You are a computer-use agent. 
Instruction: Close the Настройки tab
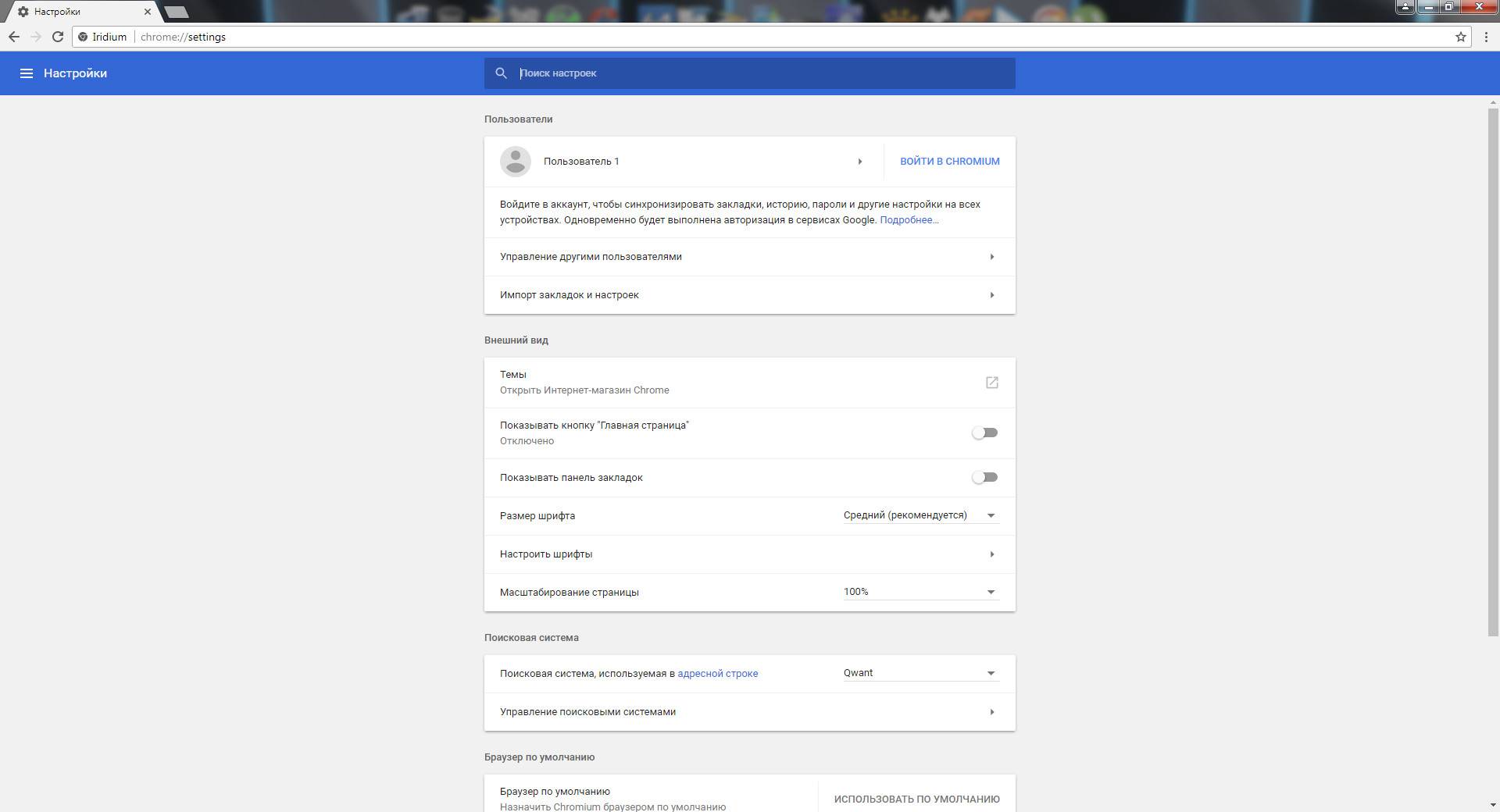click(x=148, y=12)
